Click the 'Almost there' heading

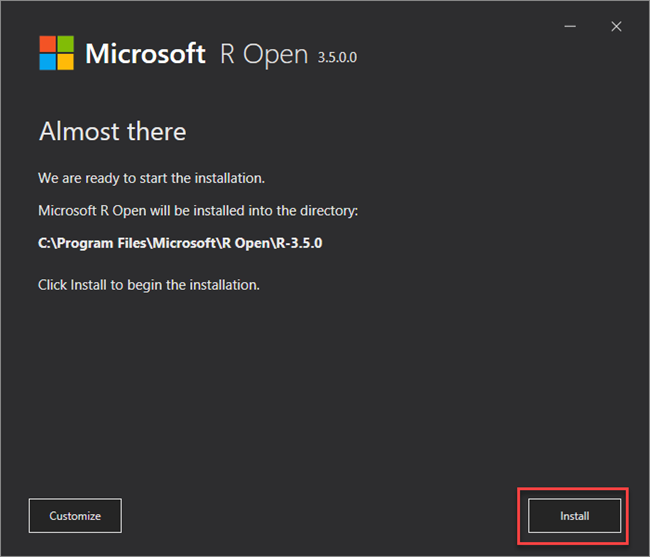pyautogui.click(x=112, y=131)
